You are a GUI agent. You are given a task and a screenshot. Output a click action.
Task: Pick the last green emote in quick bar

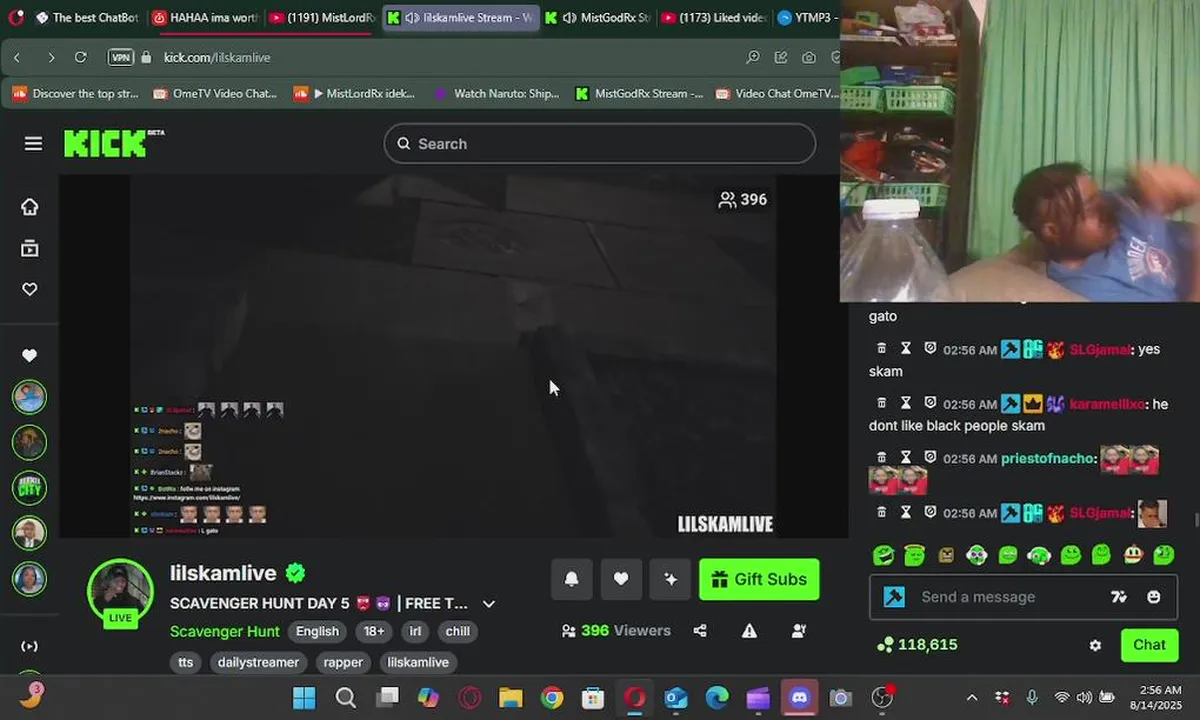pyautogui.click(x=1164, y=555)
